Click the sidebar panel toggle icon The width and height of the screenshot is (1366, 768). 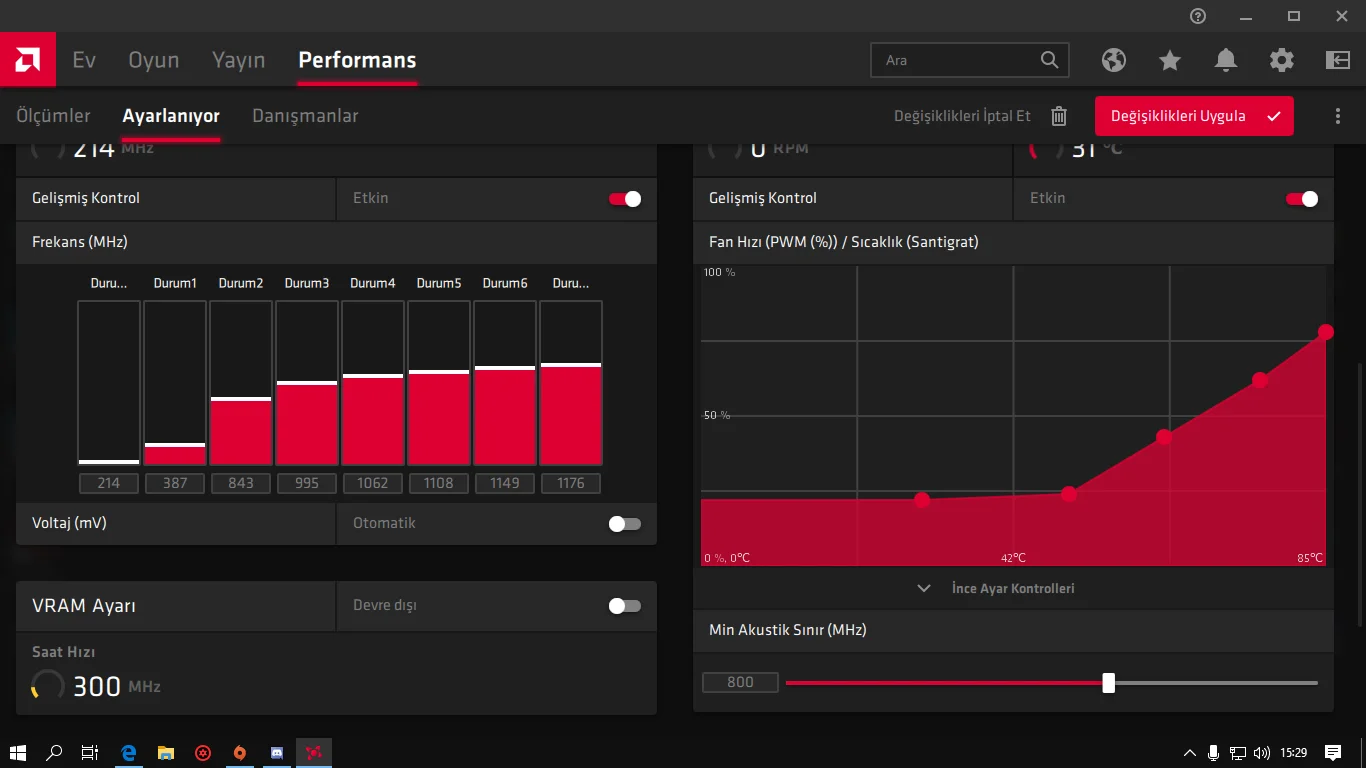(x=1338, y=60)
